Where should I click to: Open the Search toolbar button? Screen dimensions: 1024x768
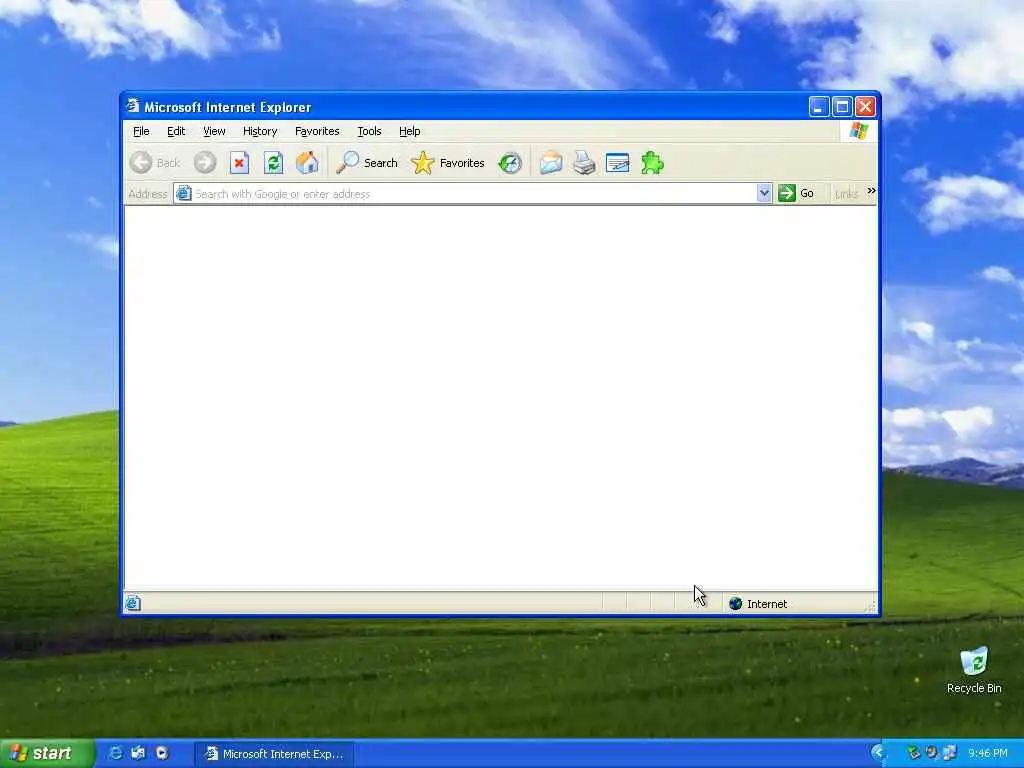tap(367, 163)
